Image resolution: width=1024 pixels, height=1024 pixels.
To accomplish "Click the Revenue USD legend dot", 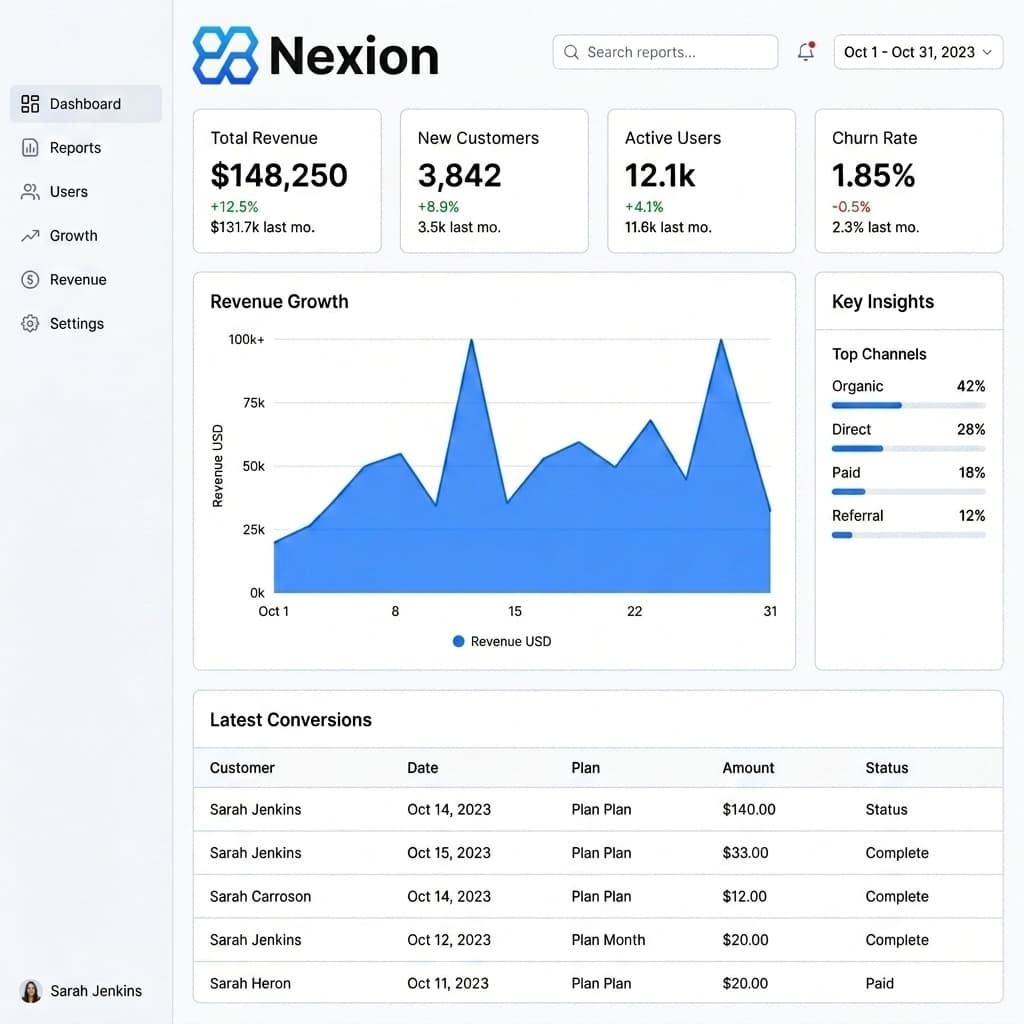I will 458,641.
